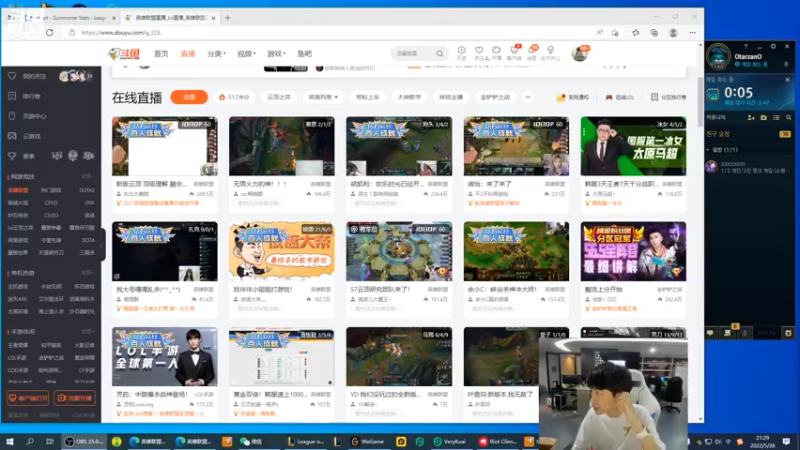800x450 pixels.
Task: Open DOTA2 category in sidebar
Action: click(x=87, y=190)
